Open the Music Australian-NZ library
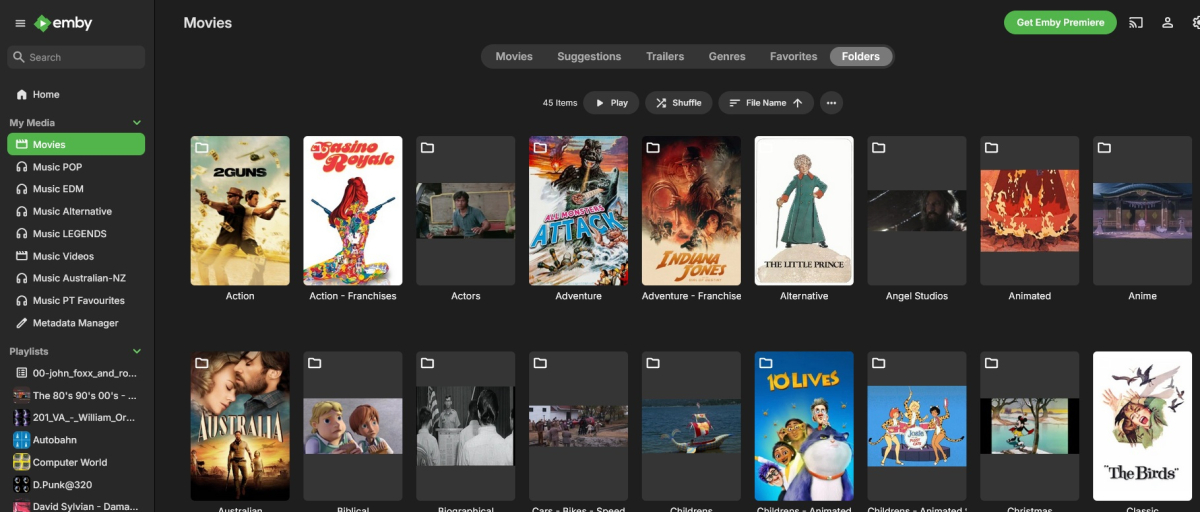Viewport: 1200px width, 512px height. tap(76, 278)
